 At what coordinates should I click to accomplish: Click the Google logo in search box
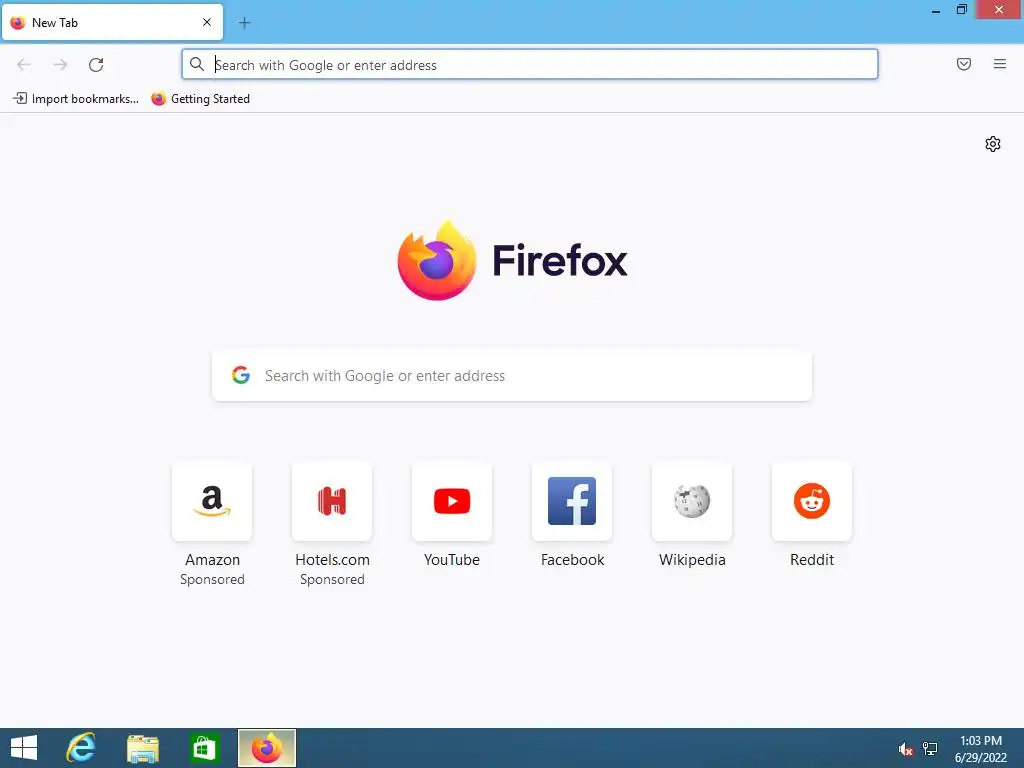(x=241, y=375)
